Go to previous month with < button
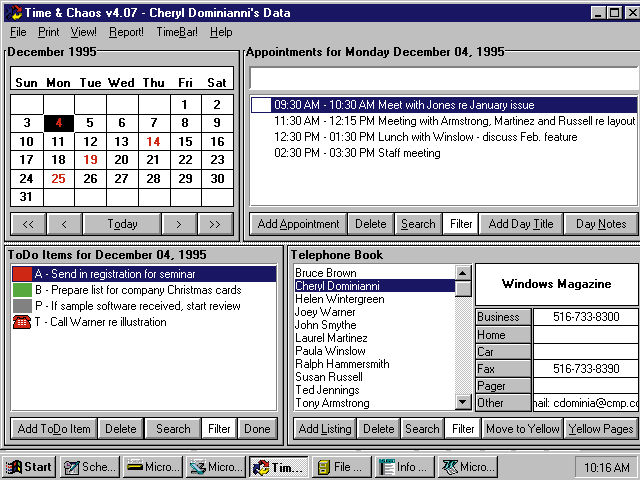The image size is (640, 480). coord(63,224)
